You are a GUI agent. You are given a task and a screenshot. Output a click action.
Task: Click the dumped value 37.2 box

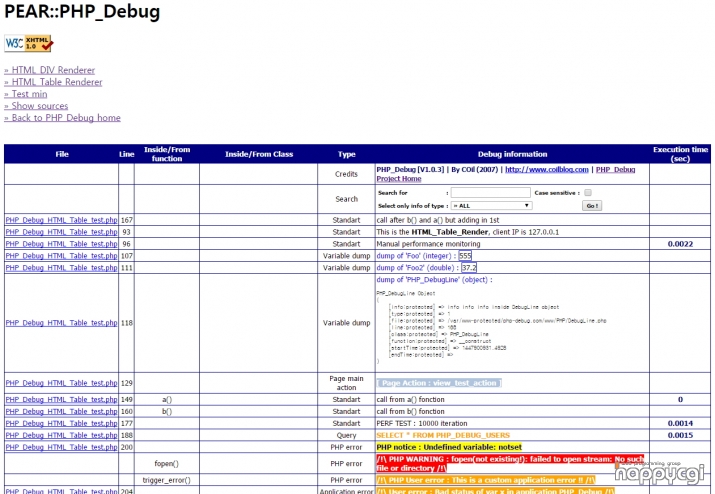click(469, 267)
